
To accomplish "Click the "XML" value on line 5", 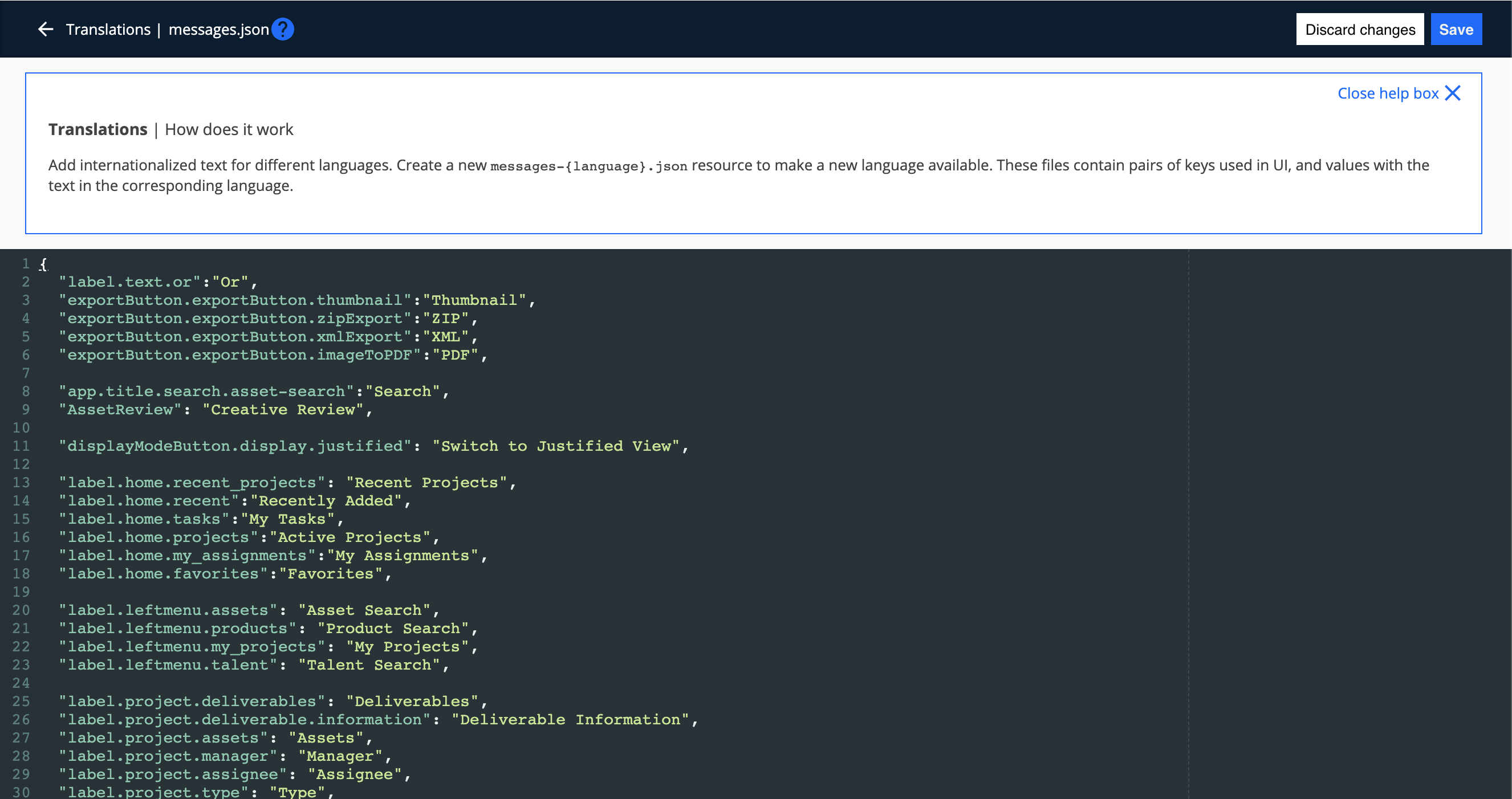I will point(445,337).
